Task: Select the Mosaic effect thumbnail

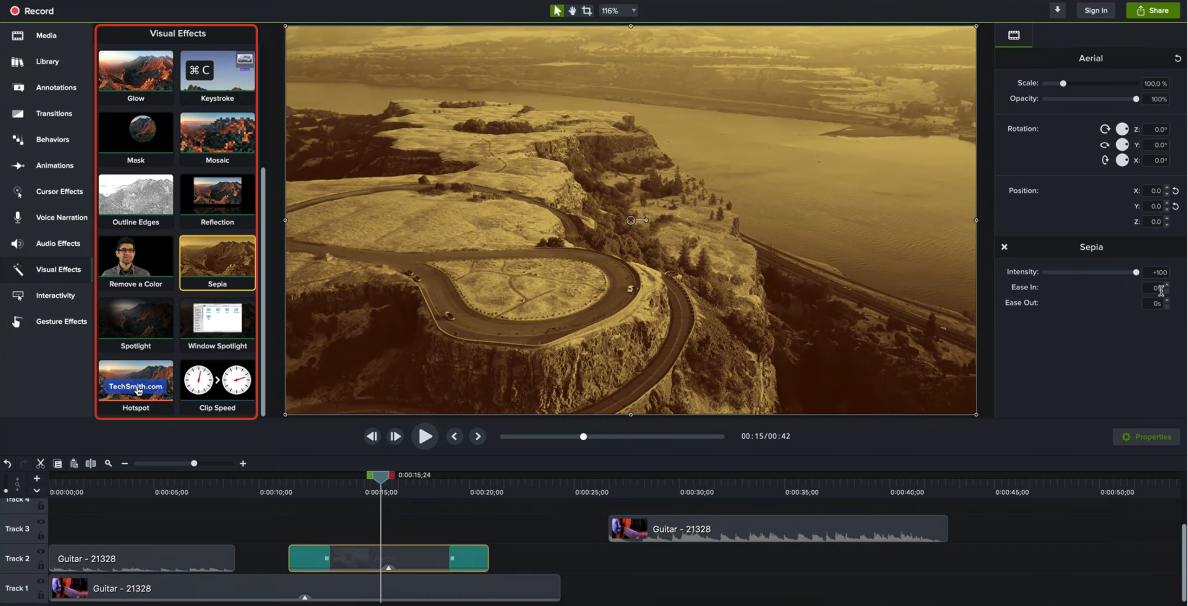Action: [x=217, y=133]
